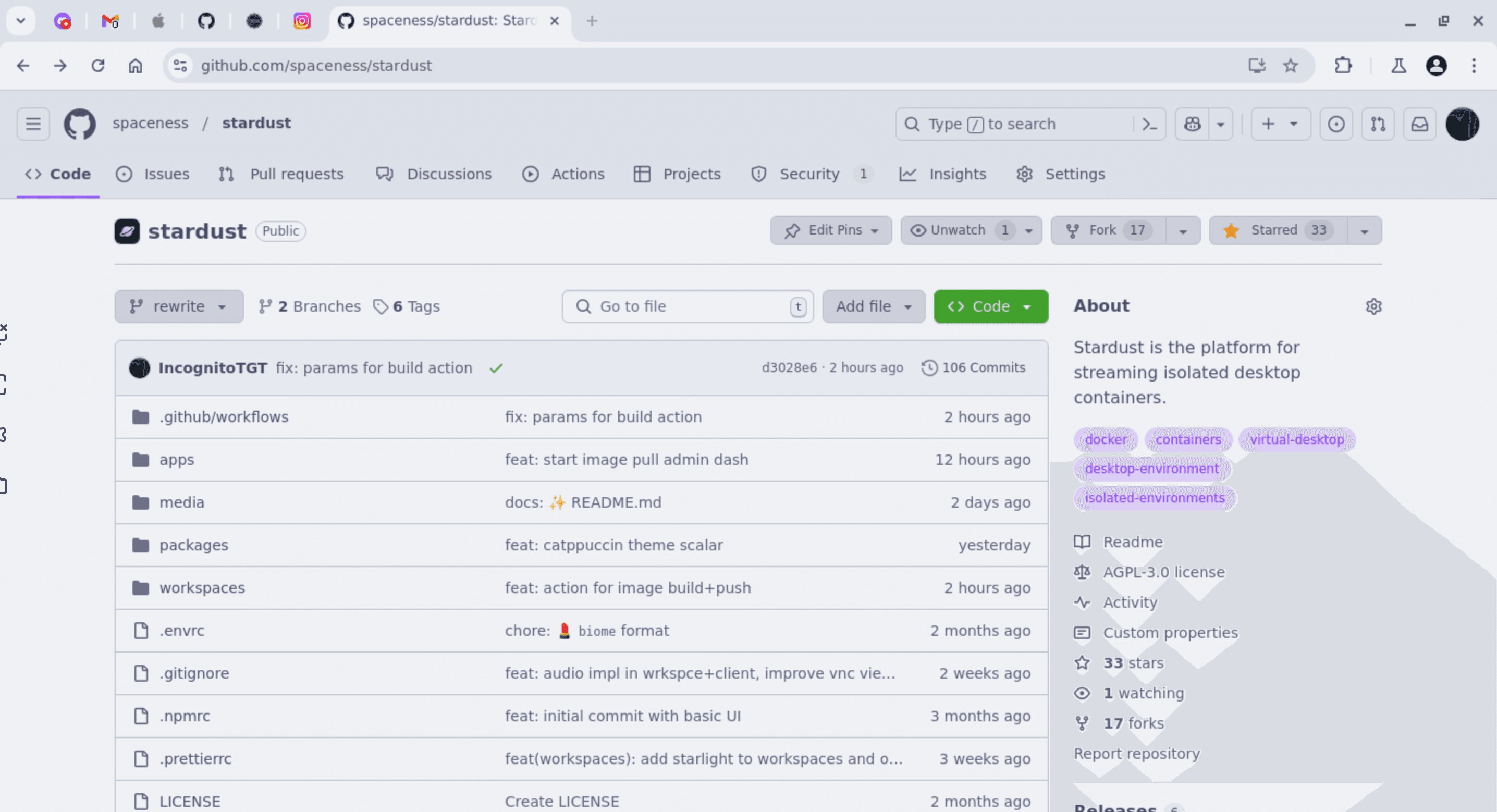1497x812 pixels.
Task: Open the green Code dropdown button
Action: [991, 306]
